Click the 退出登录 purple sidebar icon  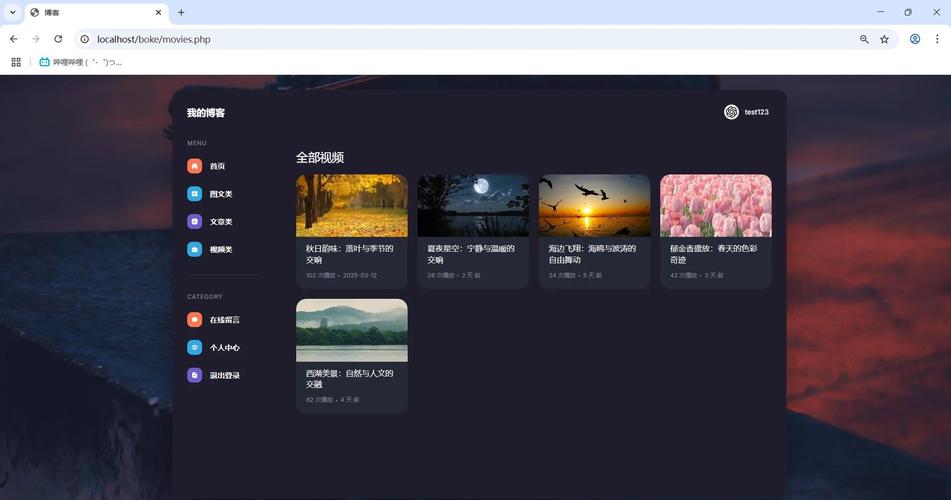tap(194, 375)
